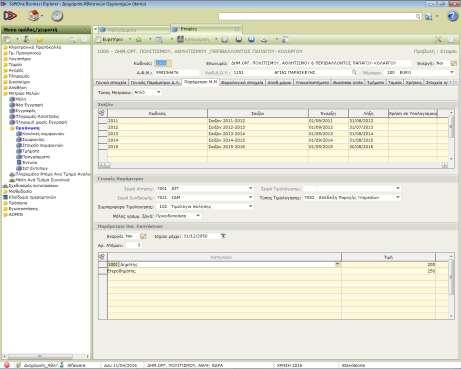The height and width of the screenshot is (369, 461).
Task: Click the blue round toolbar icon
Action: click(251, 39)
